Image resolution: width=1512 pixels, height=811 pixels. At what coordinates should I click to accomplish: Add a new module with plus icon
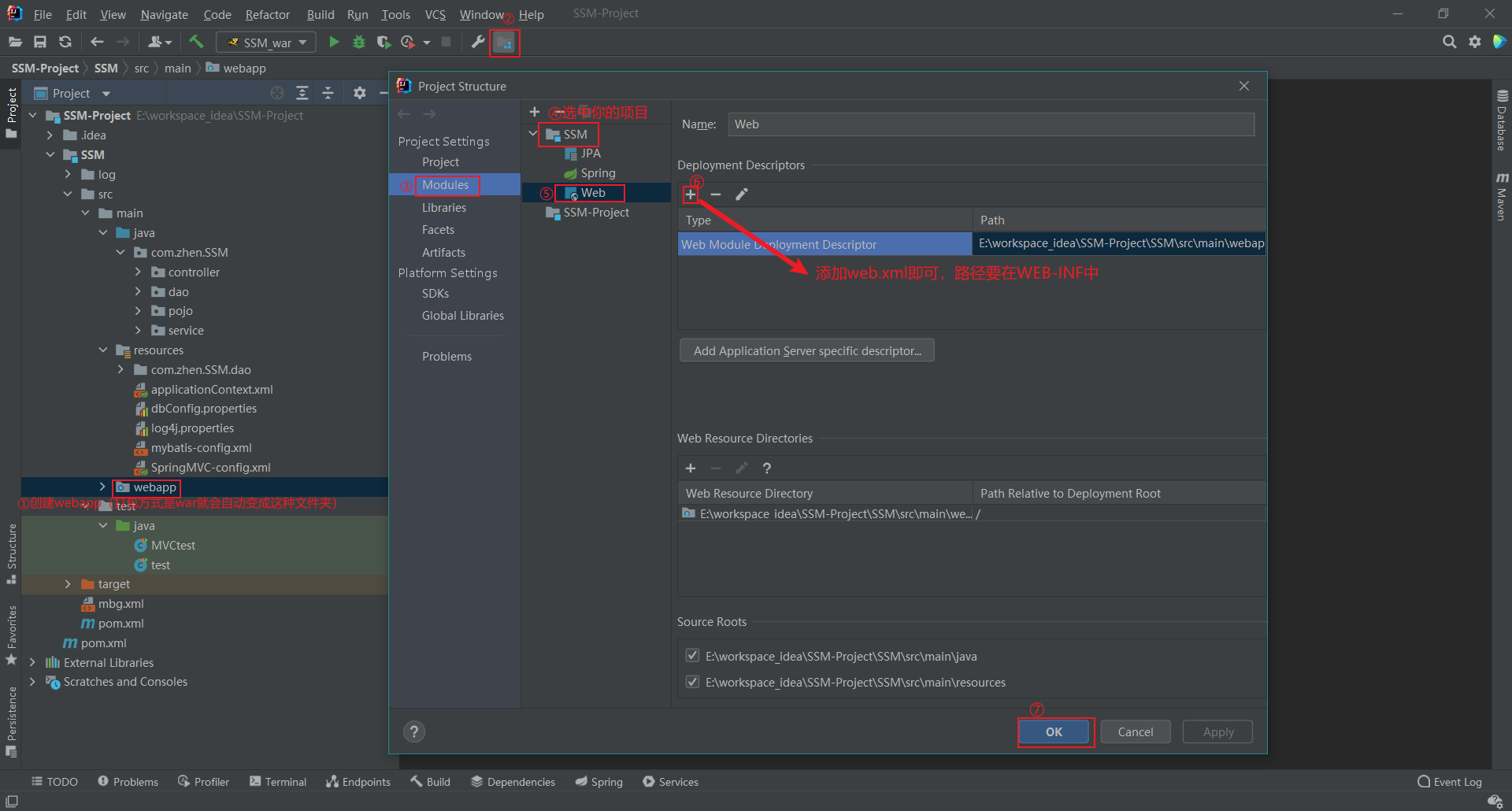click(535, 112)
